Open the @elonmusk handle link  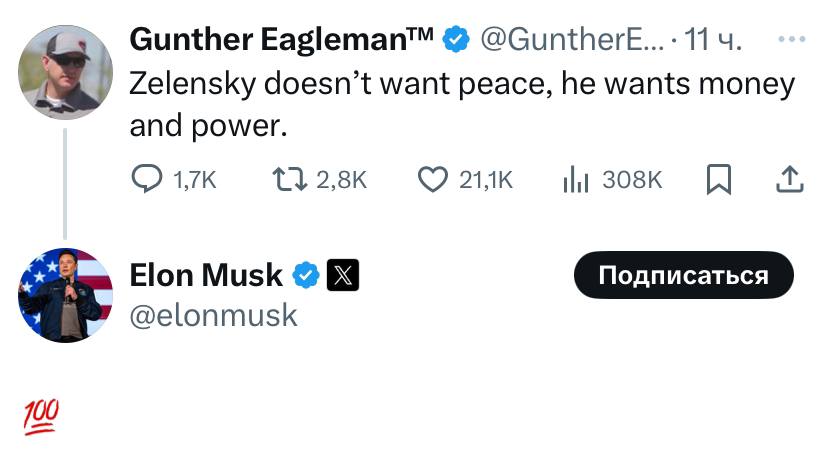[x=214, y=315]
